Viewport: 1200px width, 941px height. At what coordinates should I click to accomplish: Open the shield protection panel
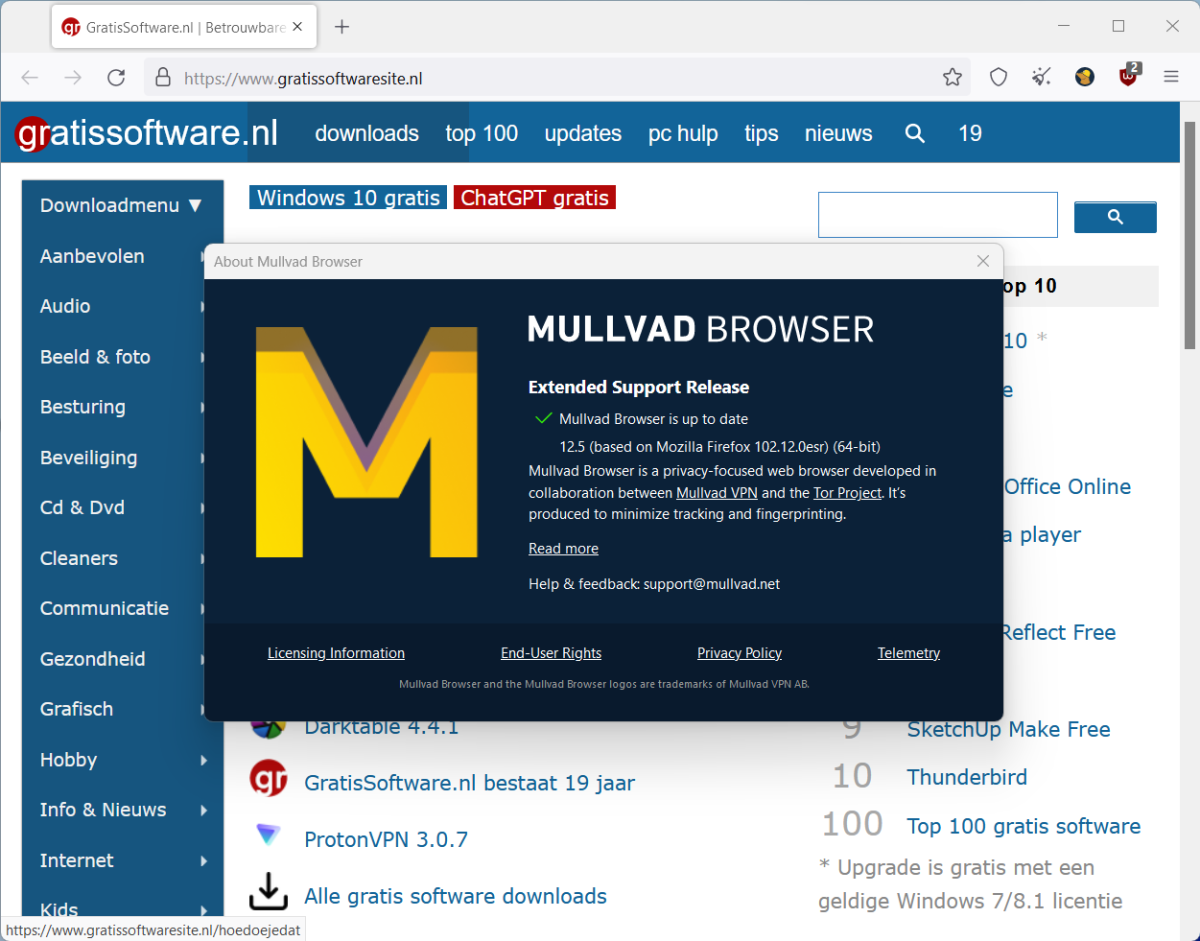[998, 77]
